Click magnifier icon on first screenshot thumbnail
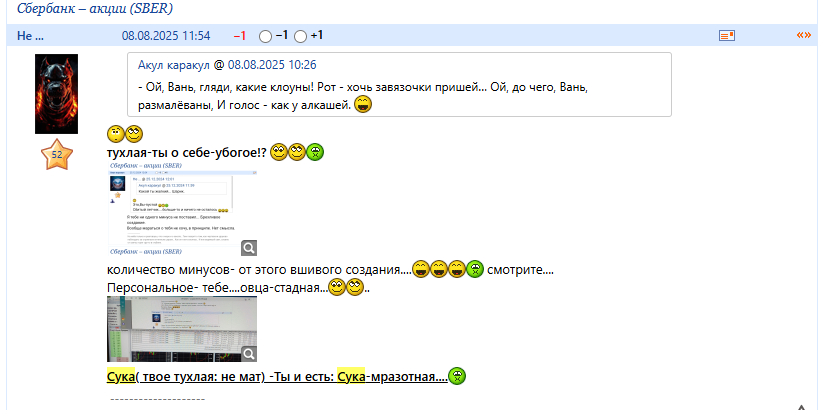 [249, 248]
